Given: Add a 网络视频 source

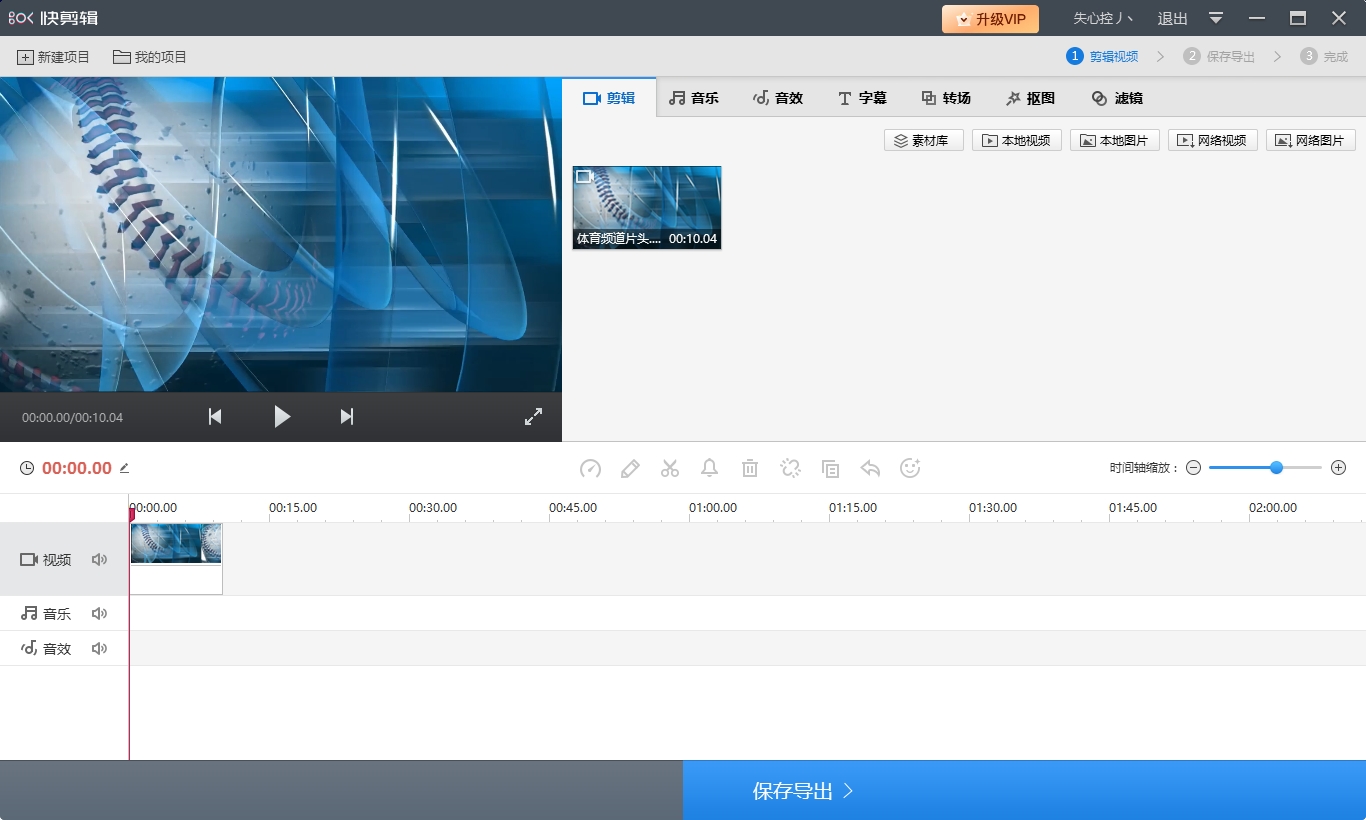Looking at the screenshot, I should point(1213,141).
